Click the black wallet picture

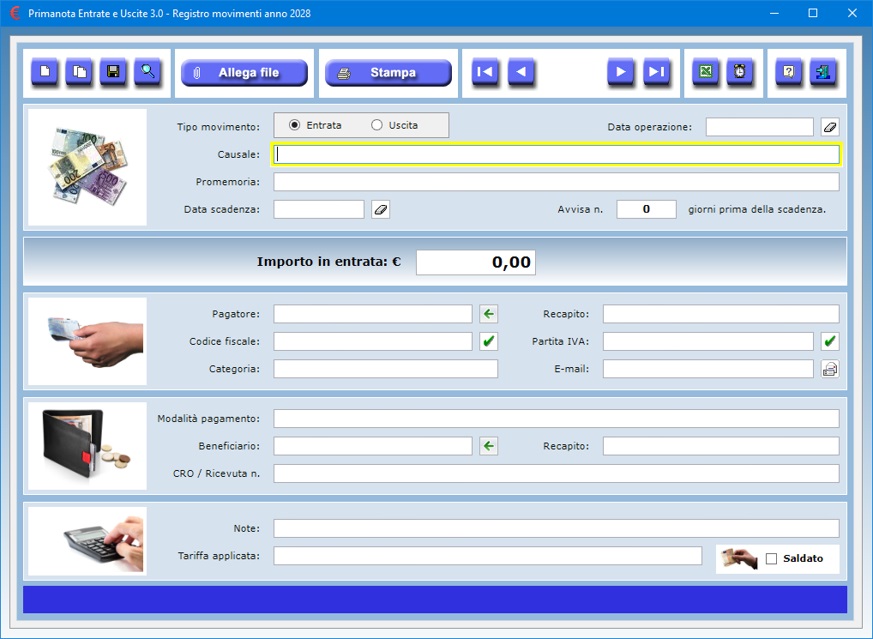point(87,446)
